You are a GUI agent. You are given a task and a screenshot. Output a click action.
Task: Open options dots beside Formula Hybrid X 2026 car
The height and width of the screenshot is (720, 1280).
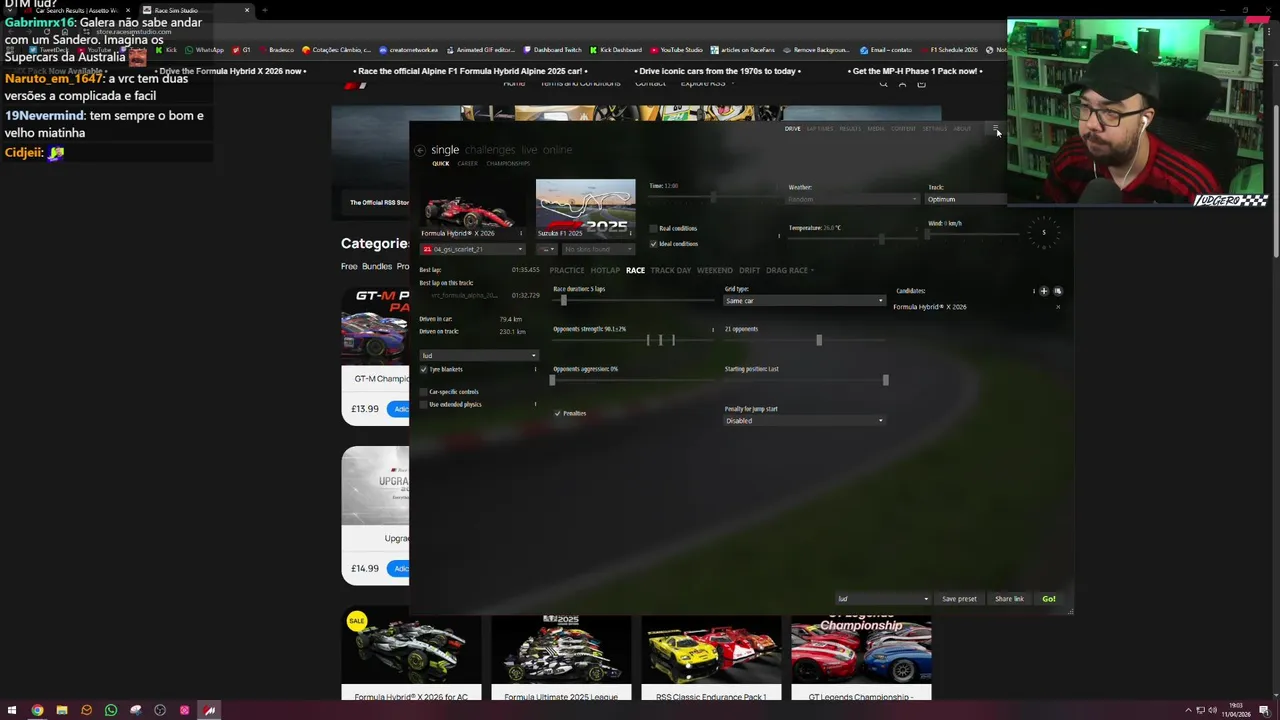tap(522, 233)
